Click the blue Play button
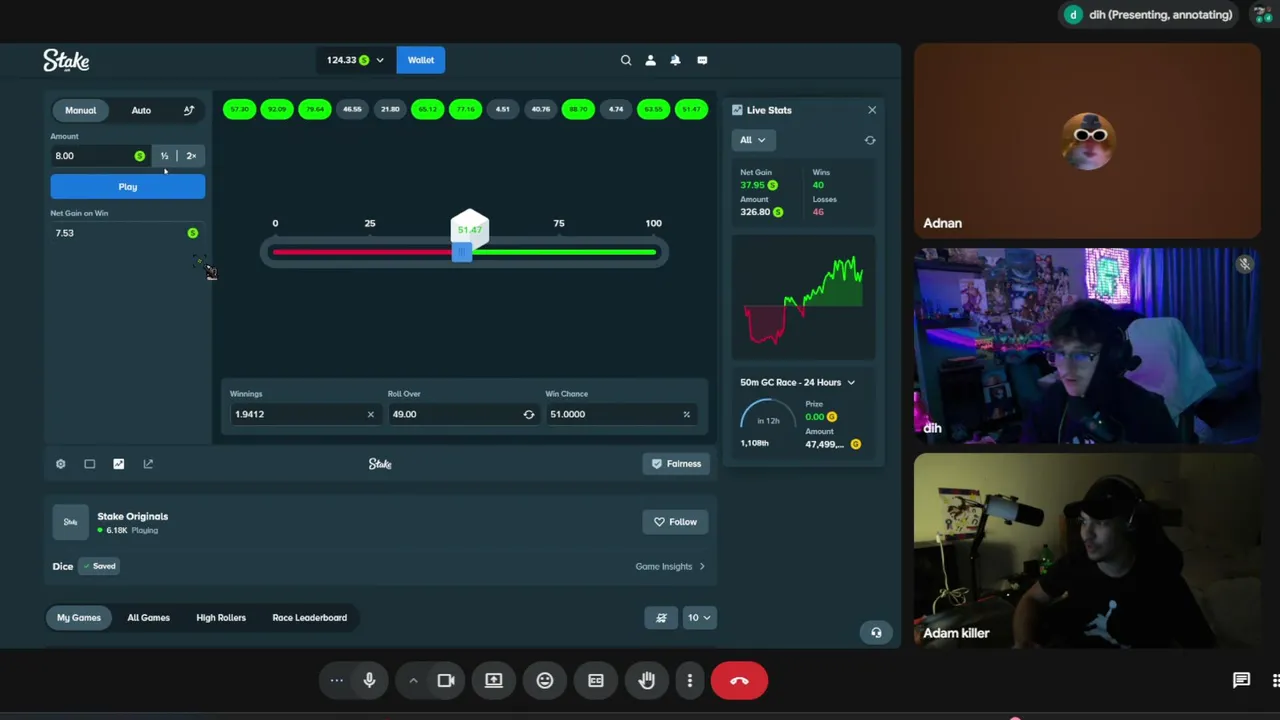Screen dimensions: 1280x720 coord(128,187)
